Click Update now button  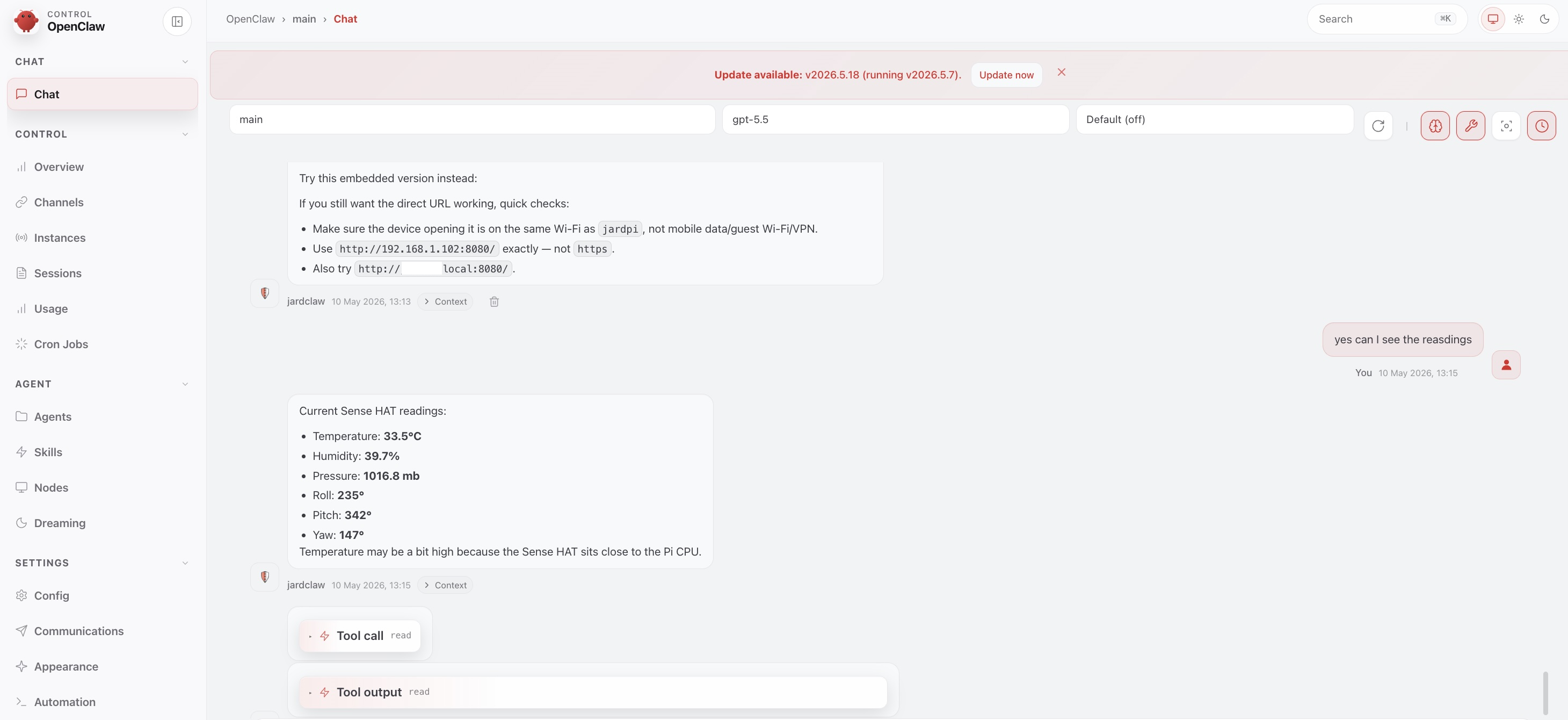[1006, 75]
